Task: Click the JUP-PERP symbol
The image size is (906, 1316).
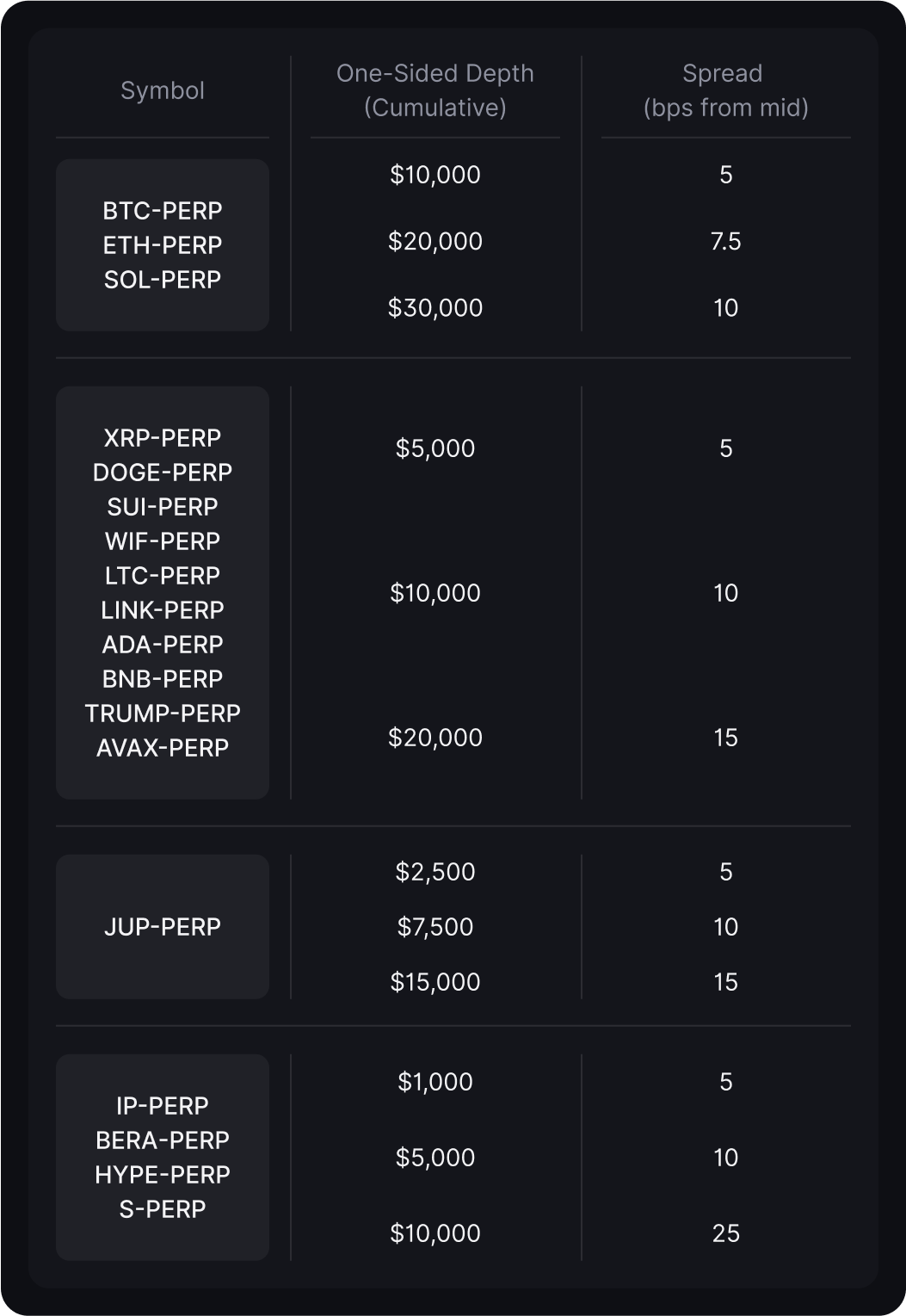Action: point(163,927)
